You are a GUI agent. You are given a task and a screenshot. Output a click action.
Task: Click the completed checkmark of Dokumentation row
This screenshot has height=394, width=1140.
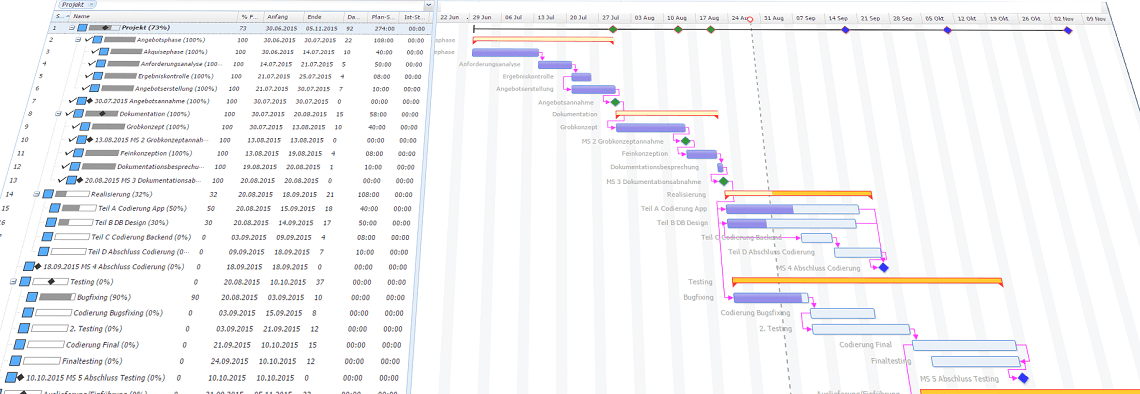tap(70, 113)
